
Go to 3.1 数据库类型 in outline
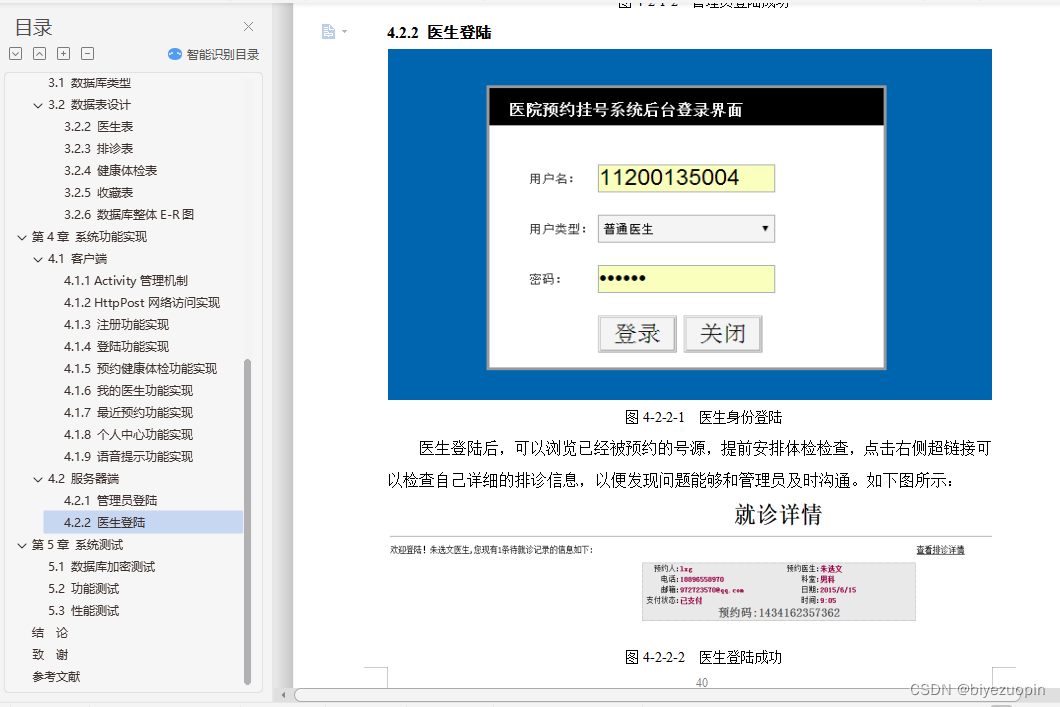[x=89, y=83]
